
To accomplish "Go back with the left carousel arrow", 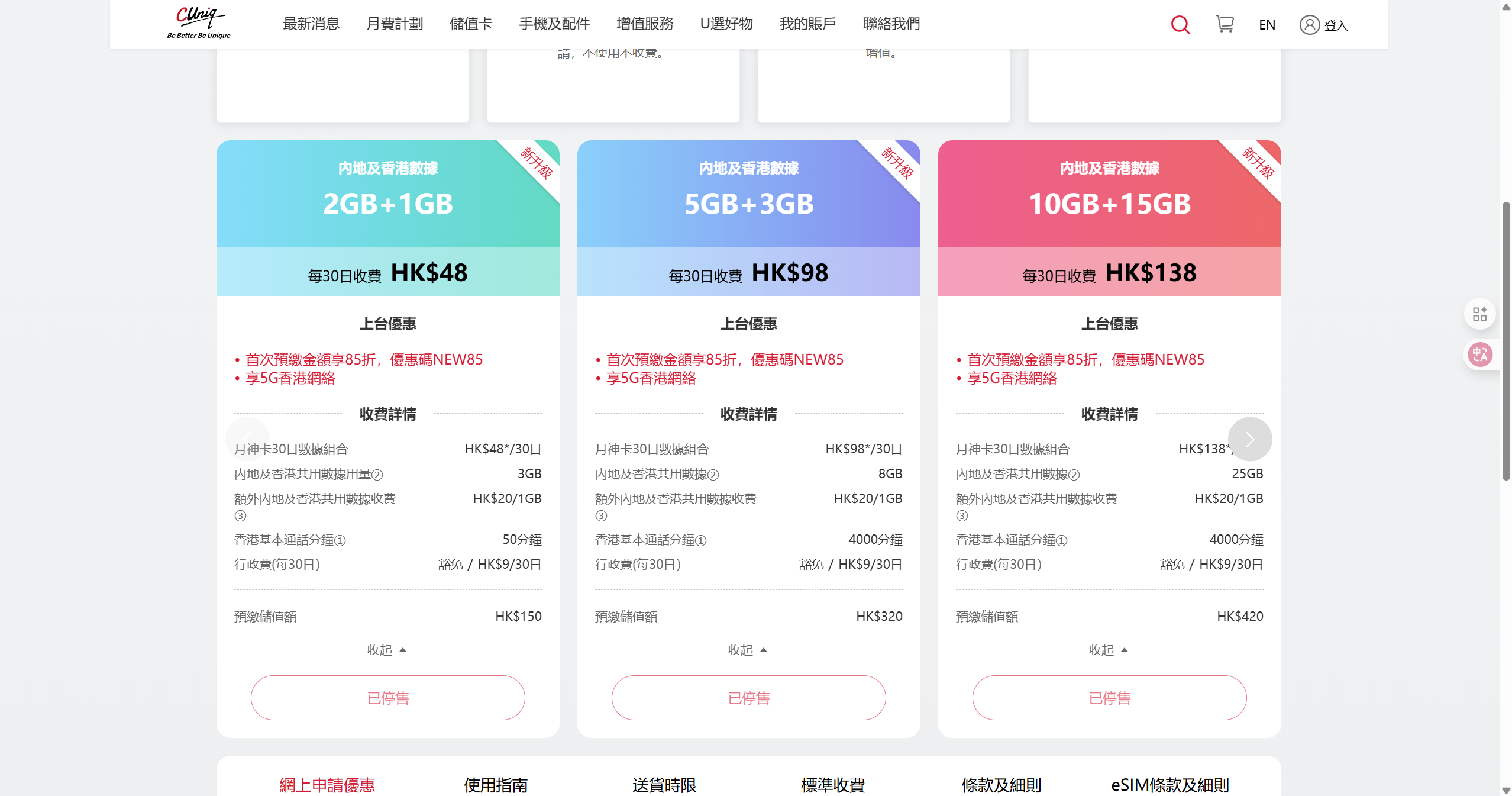I will [x=248, y=439].
